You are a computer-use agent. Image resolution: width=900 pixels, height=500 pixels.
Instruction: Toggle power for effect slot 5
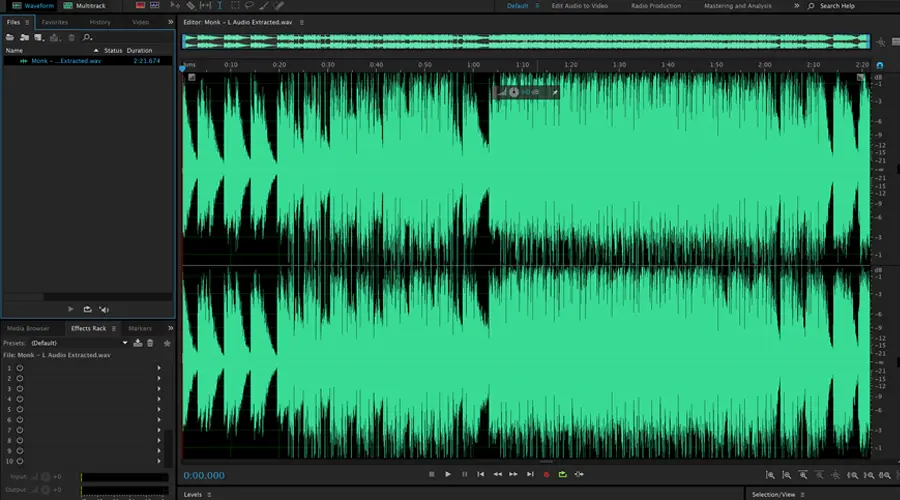pyautogui.click(x=20, y=409)
